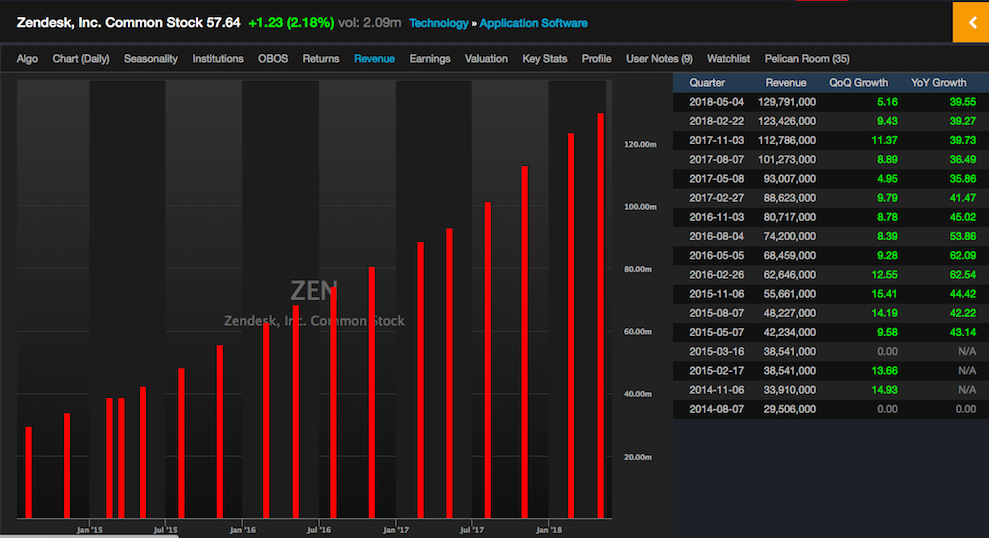Switch to Chart (Daily) tab
This screenshot has height=538, width=989.
click(x=81, y=59)
